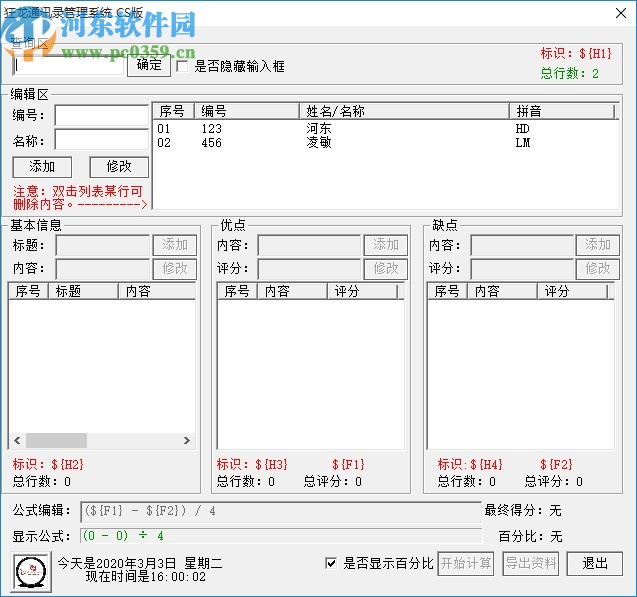The width and height of the screenshot is (637, 597).
Task: Click the 总行数: 2 label
Action: 570,74
